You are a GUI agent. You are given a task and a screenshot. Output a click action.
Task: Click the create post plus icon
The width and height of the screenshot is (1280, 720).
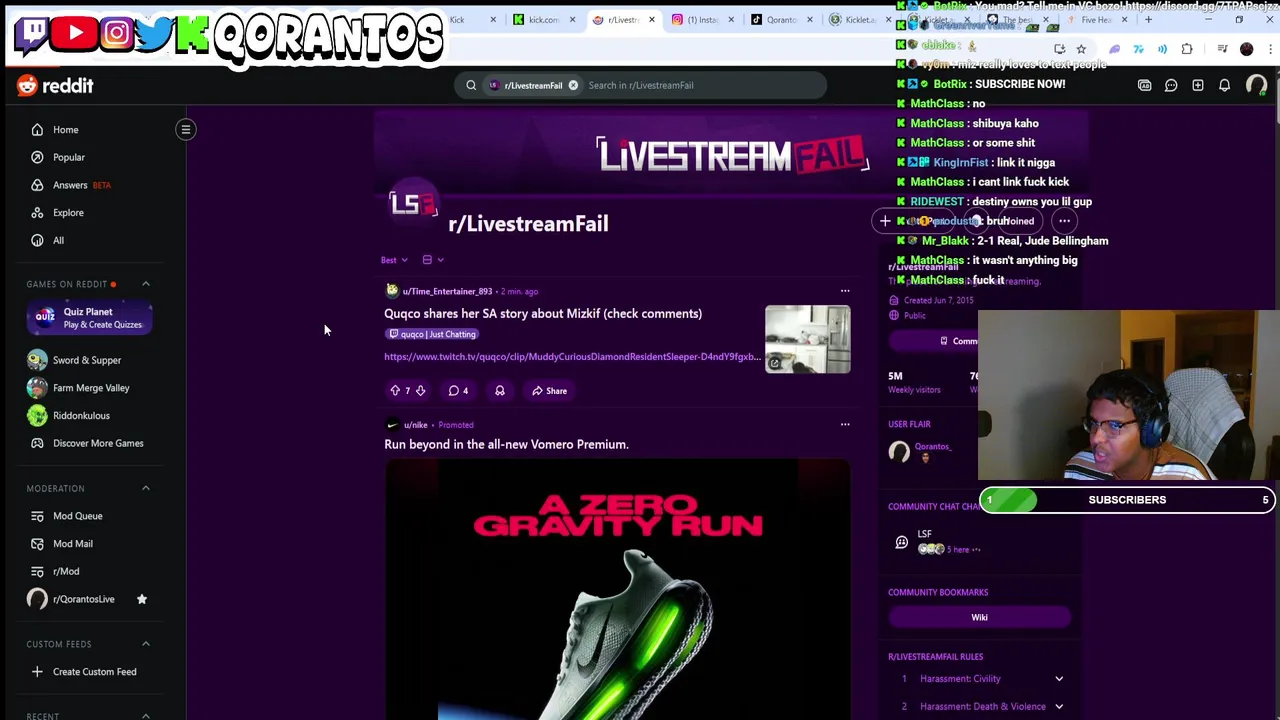(x=1198, y=85)
